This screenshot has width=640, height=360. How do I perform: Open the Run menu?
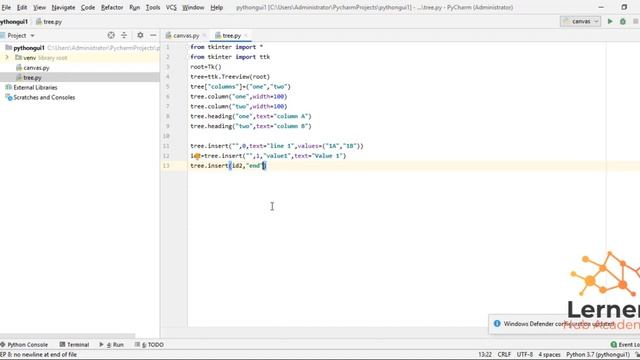click(134, 7)
